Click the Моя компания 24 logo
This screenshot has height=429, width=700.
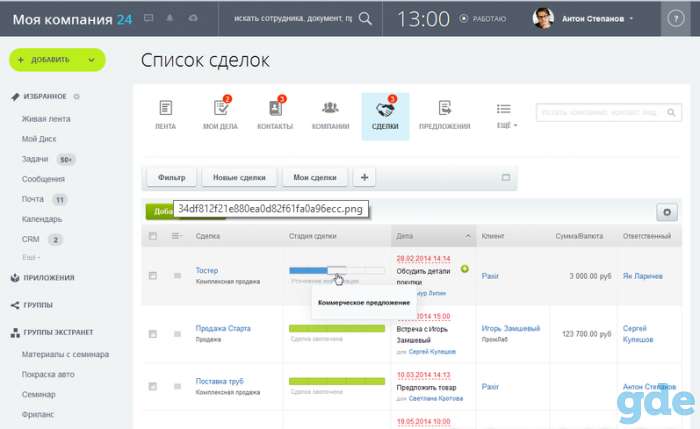point(72,19)
